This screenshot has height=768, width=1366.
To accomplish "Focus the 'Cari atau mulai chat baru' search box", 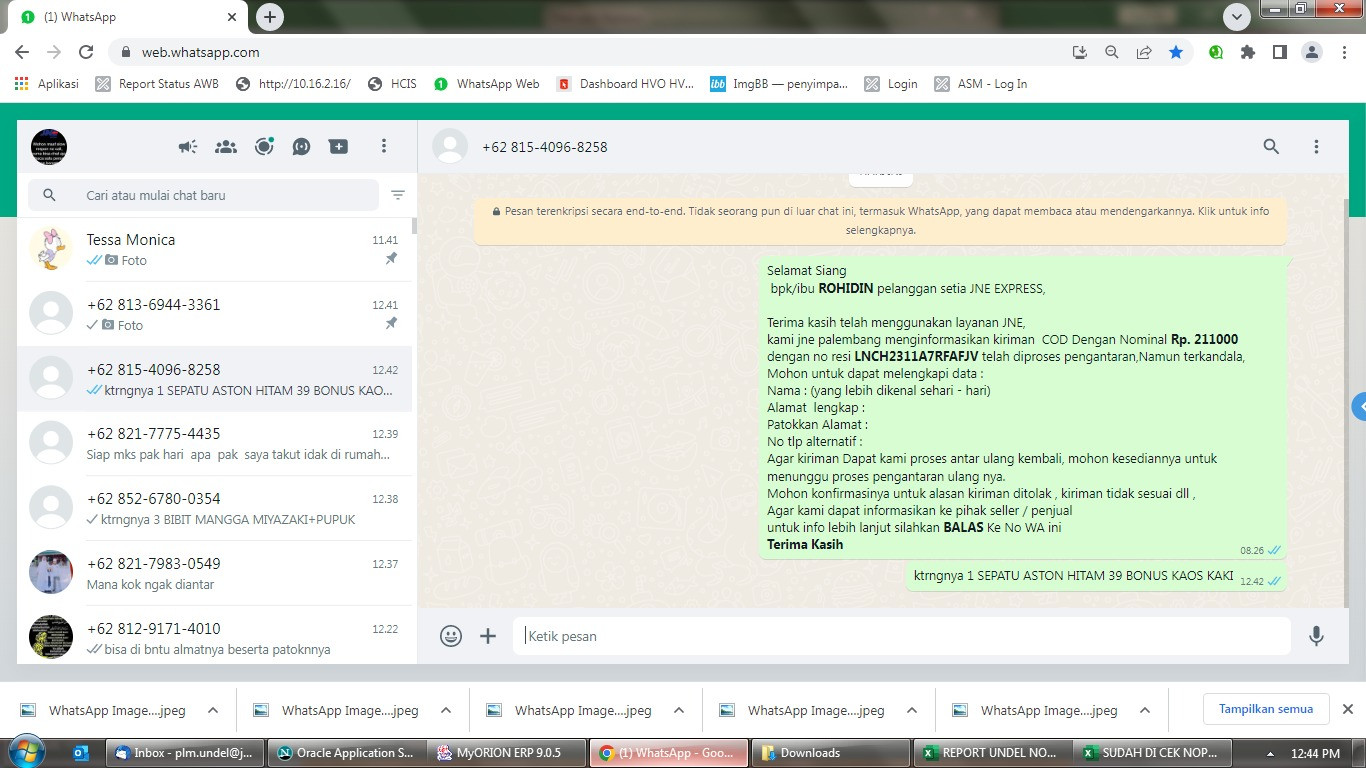I will pyautogui.click(x=203, y=195).
